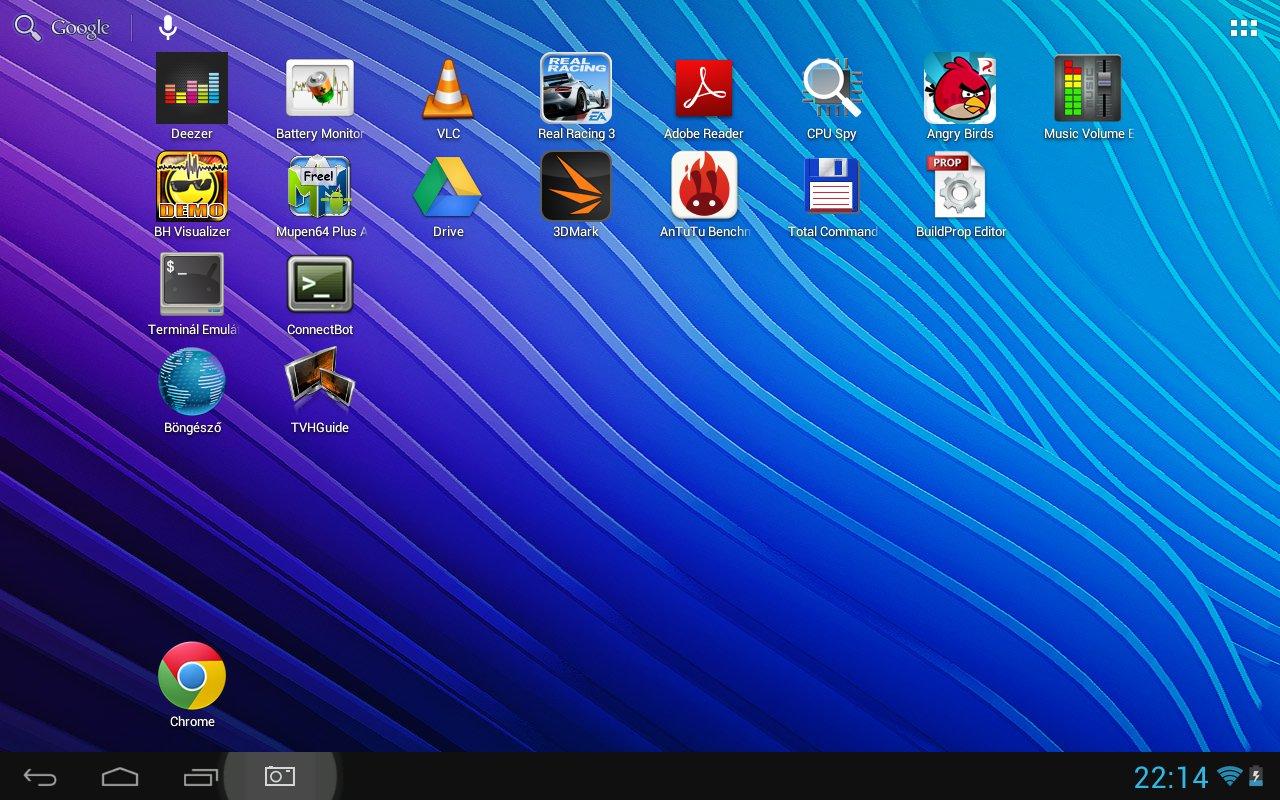
Task: Launch the 3DMark benchmark
Action: point(576,194)
